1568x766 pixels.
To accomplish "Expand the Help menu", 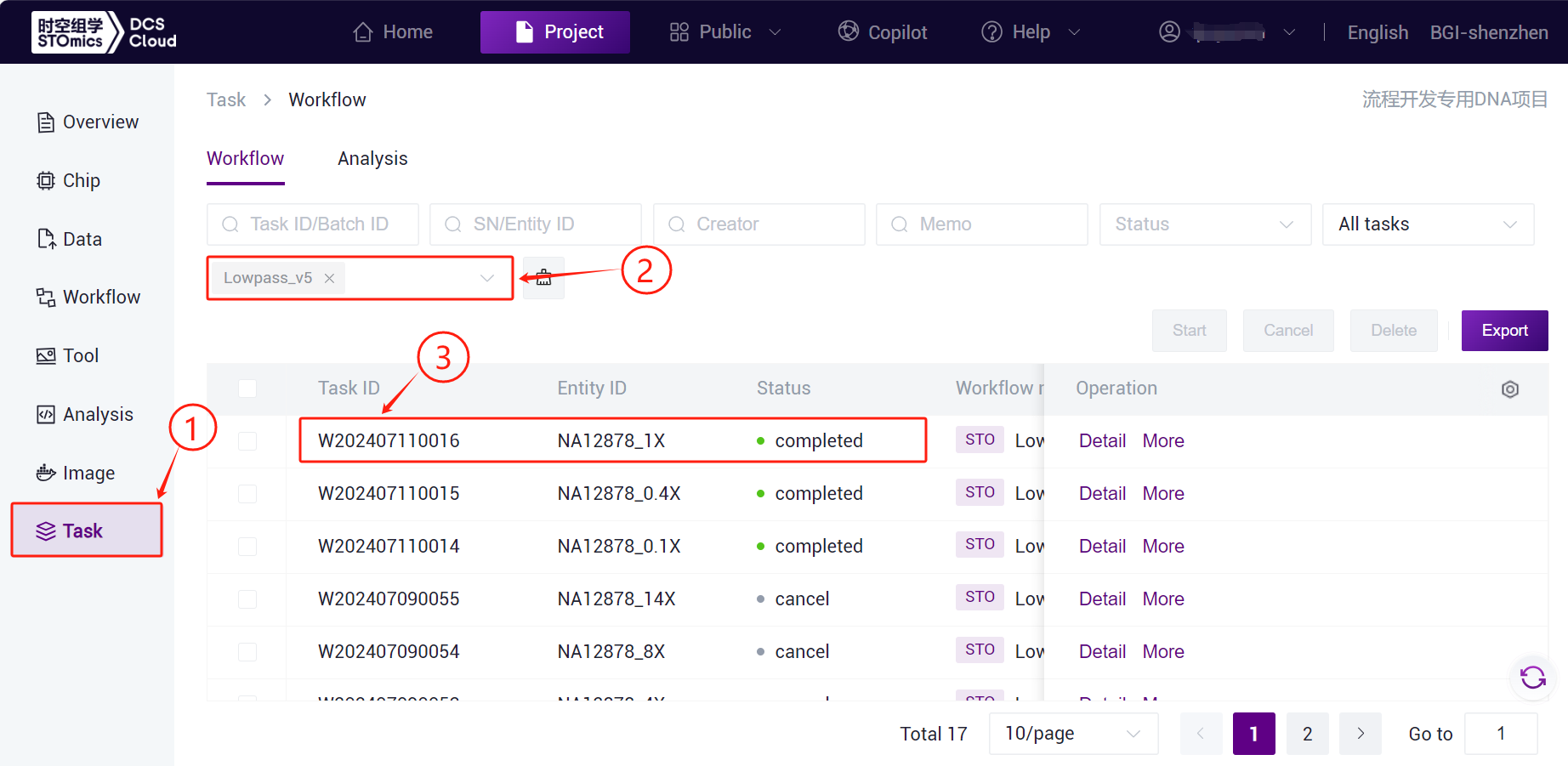I will (1031, 32).
